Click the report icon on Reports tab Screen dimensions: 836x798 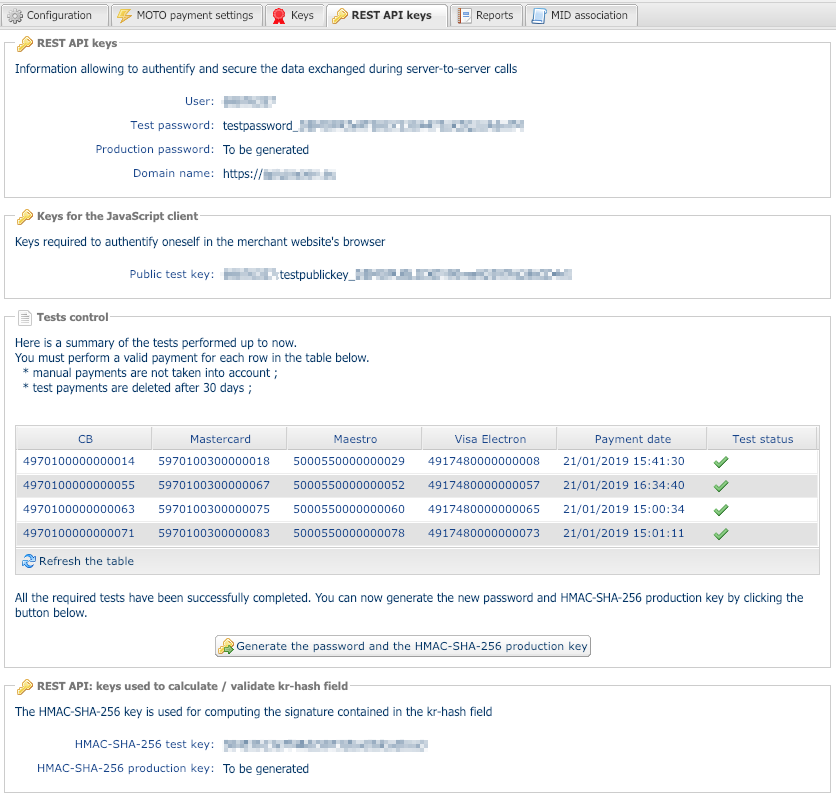(464, 16)
